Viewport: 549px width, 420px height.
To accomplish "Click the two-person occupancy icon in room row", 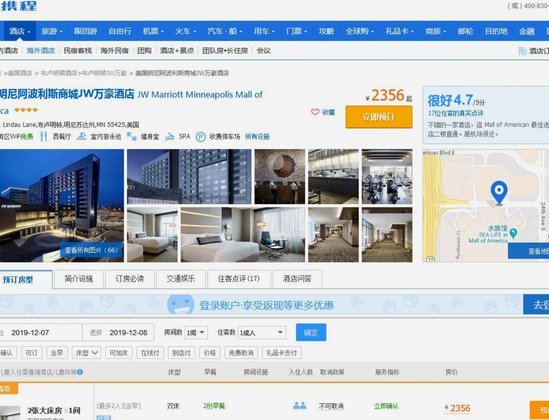I will pyautogui.click(x=300, y=406).
